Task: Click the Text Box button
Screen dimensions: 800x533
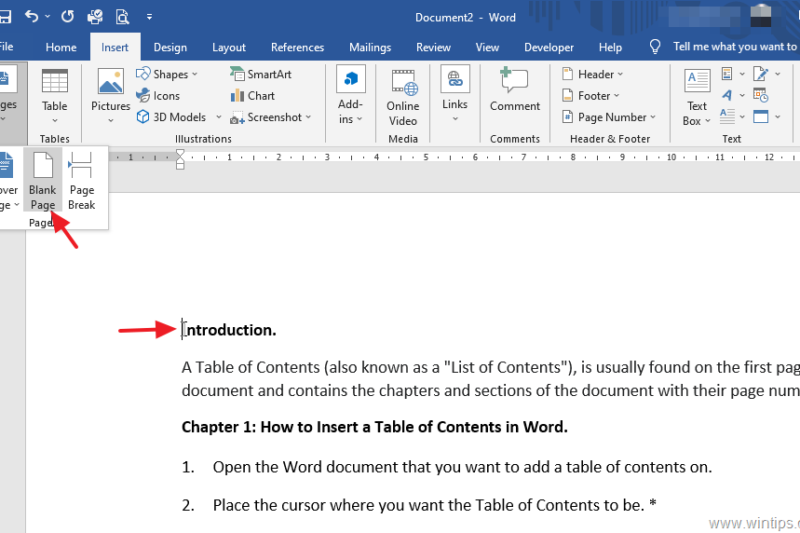Action: pyautogui.click(x=697, y=97)
